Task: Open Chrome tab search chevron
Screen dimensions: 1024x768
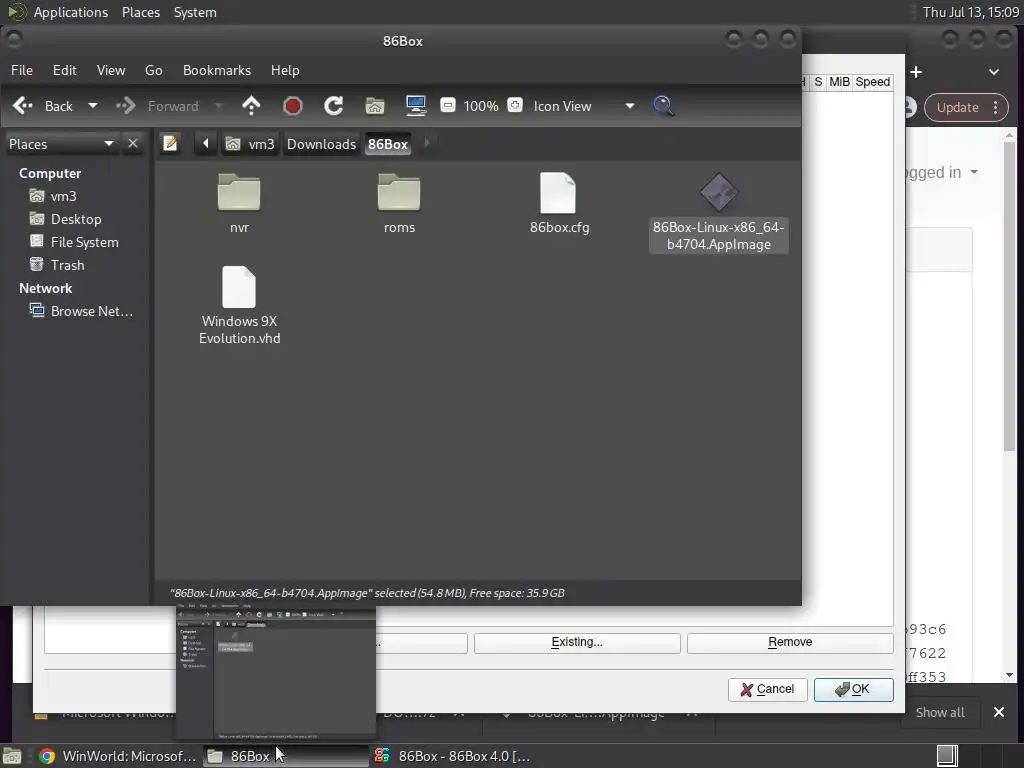Action: click(994, 72)
